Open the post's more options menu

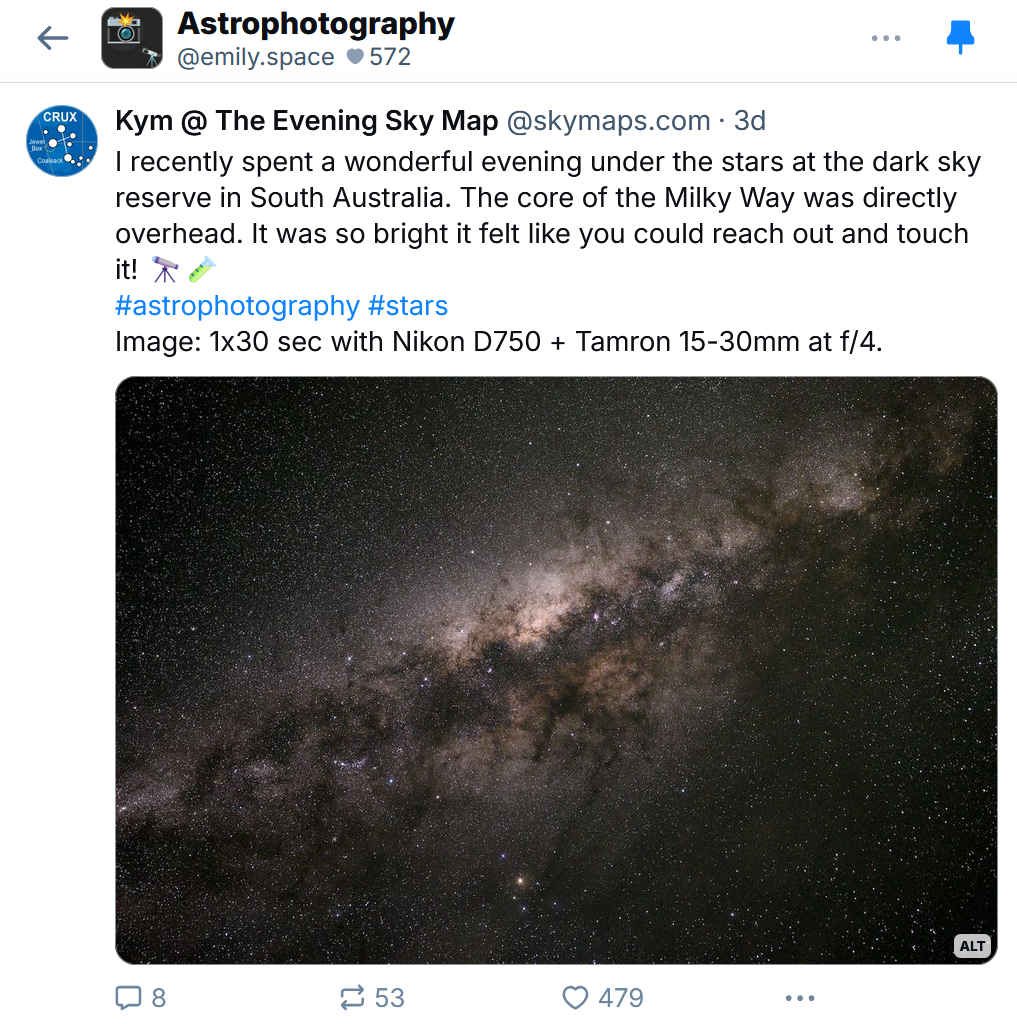[800, 998]
